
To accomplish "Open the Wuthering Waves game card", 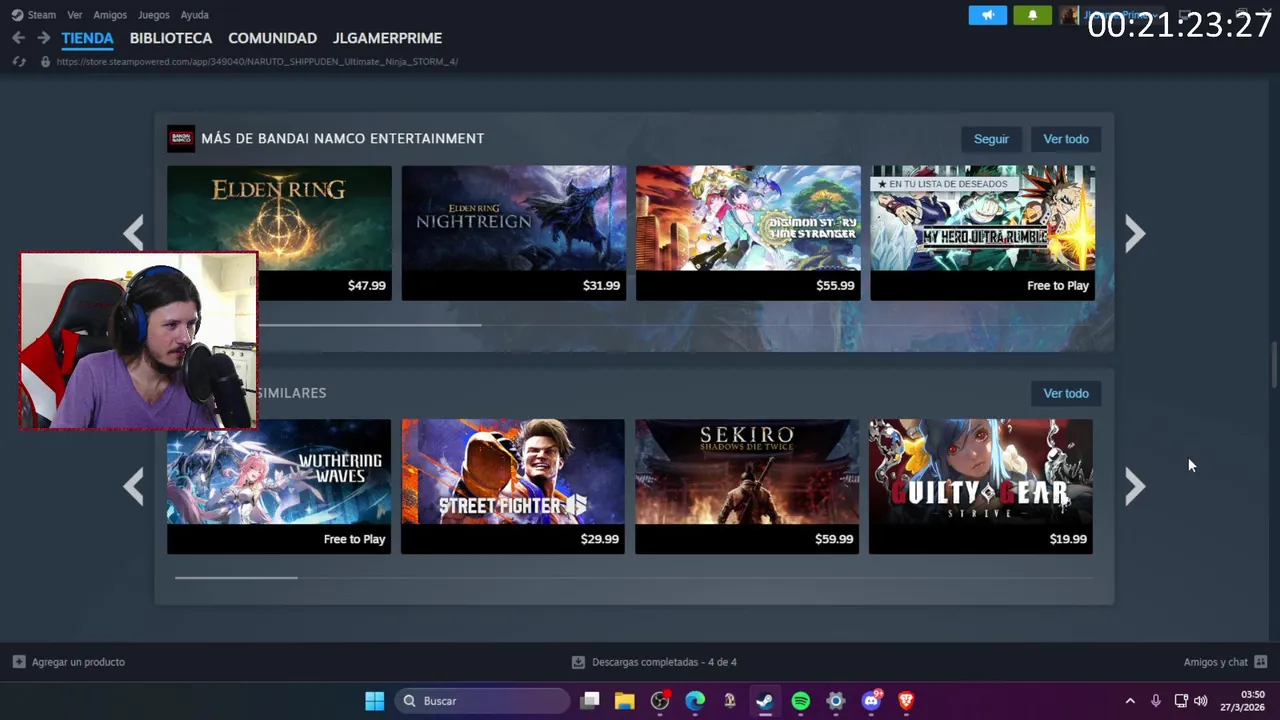I will point(279,487).
